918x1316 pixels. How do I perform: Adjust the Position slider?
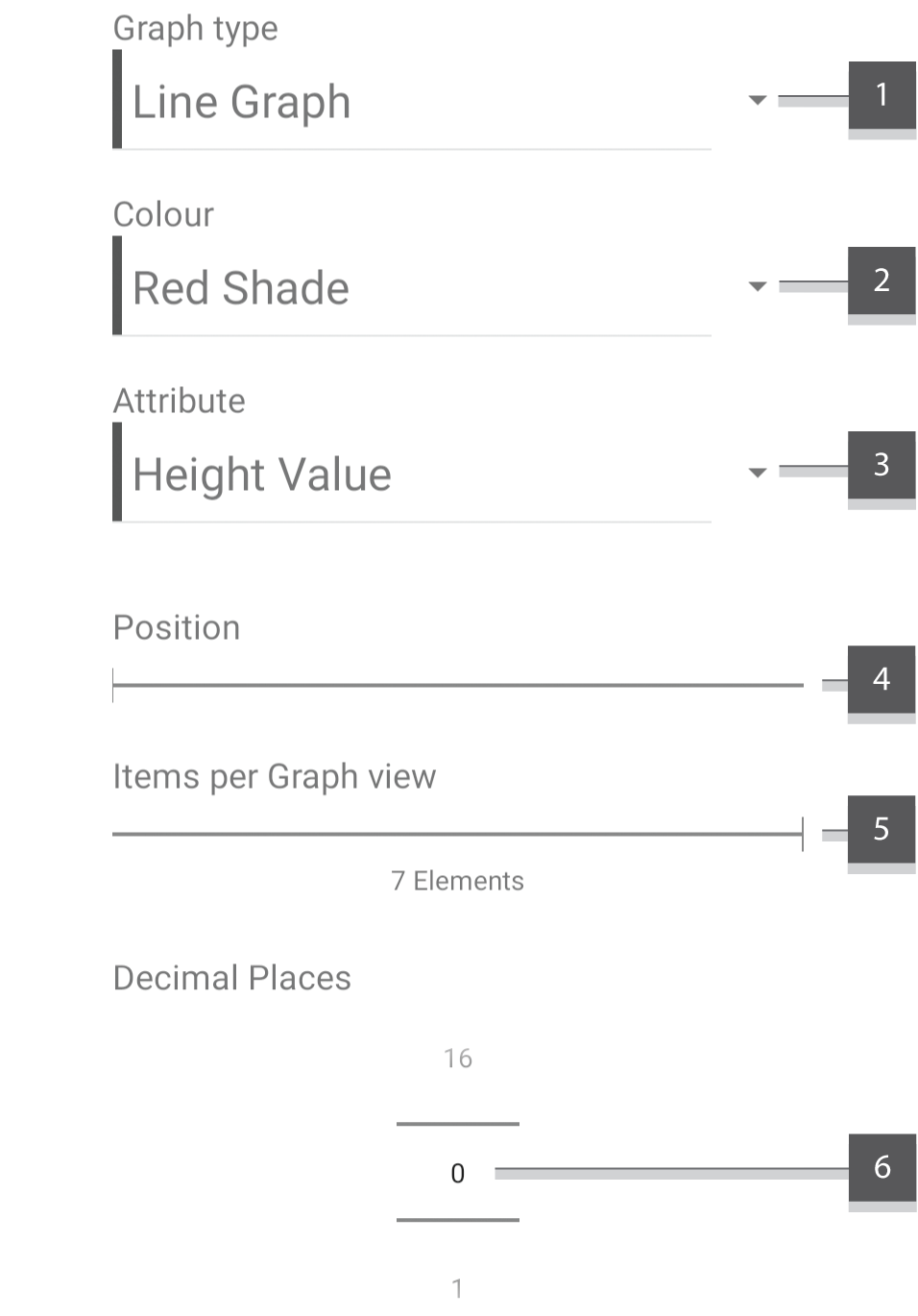pos(458,686)
